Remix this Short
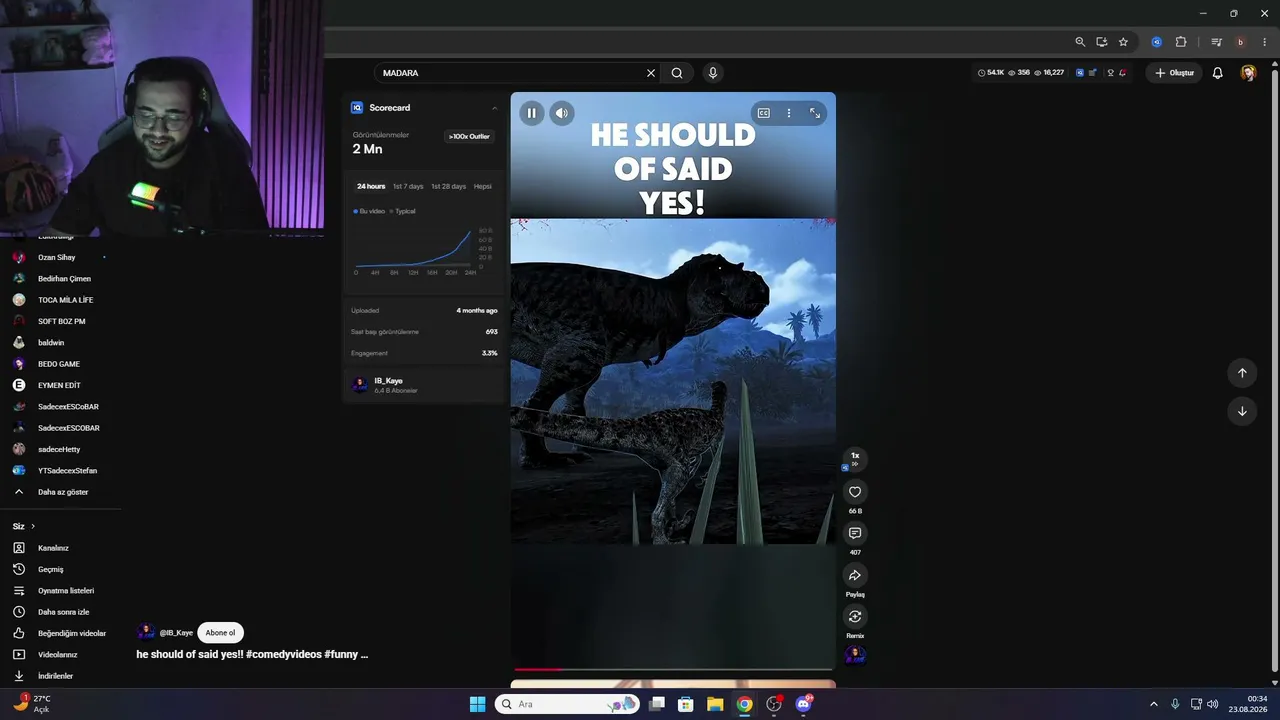1280x720 pixels. point(855,617)
